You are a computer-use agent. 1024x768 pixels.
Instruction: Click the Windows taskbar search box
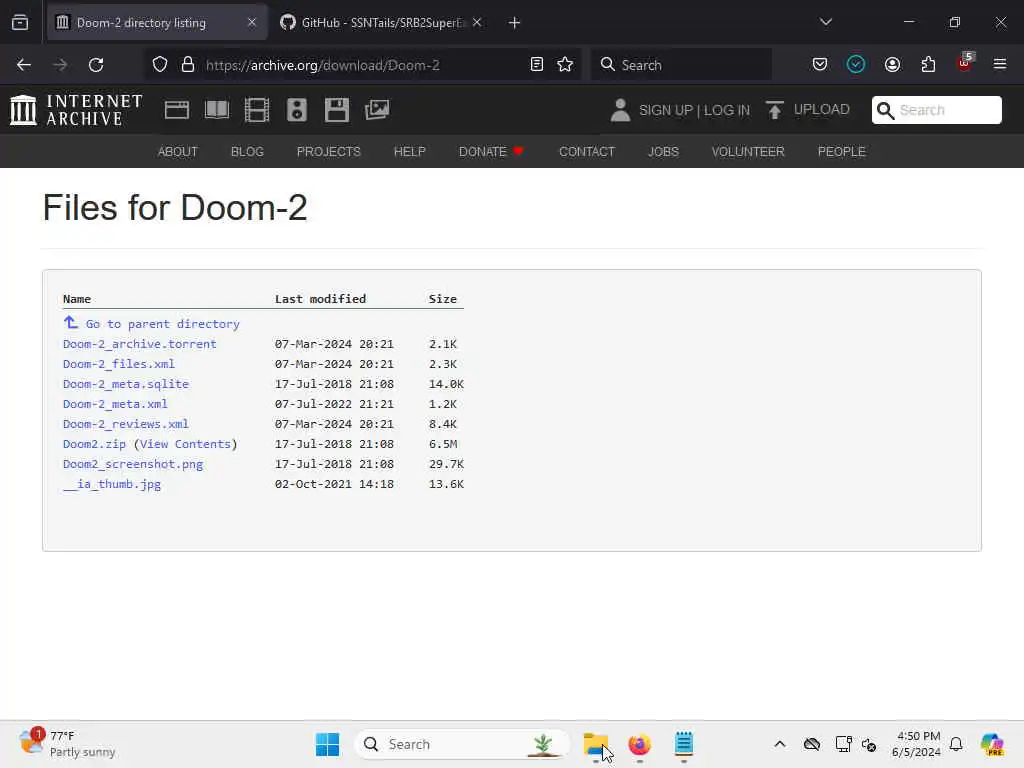coord(461,744)
